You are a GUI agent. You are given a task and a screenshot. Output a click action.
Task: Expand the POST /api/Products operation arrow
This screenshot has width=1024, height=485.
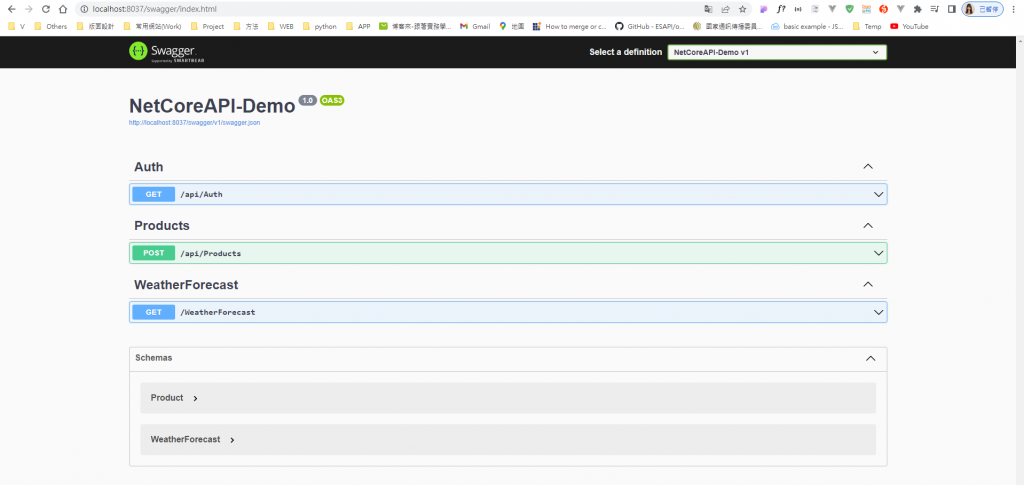(878, 253)
